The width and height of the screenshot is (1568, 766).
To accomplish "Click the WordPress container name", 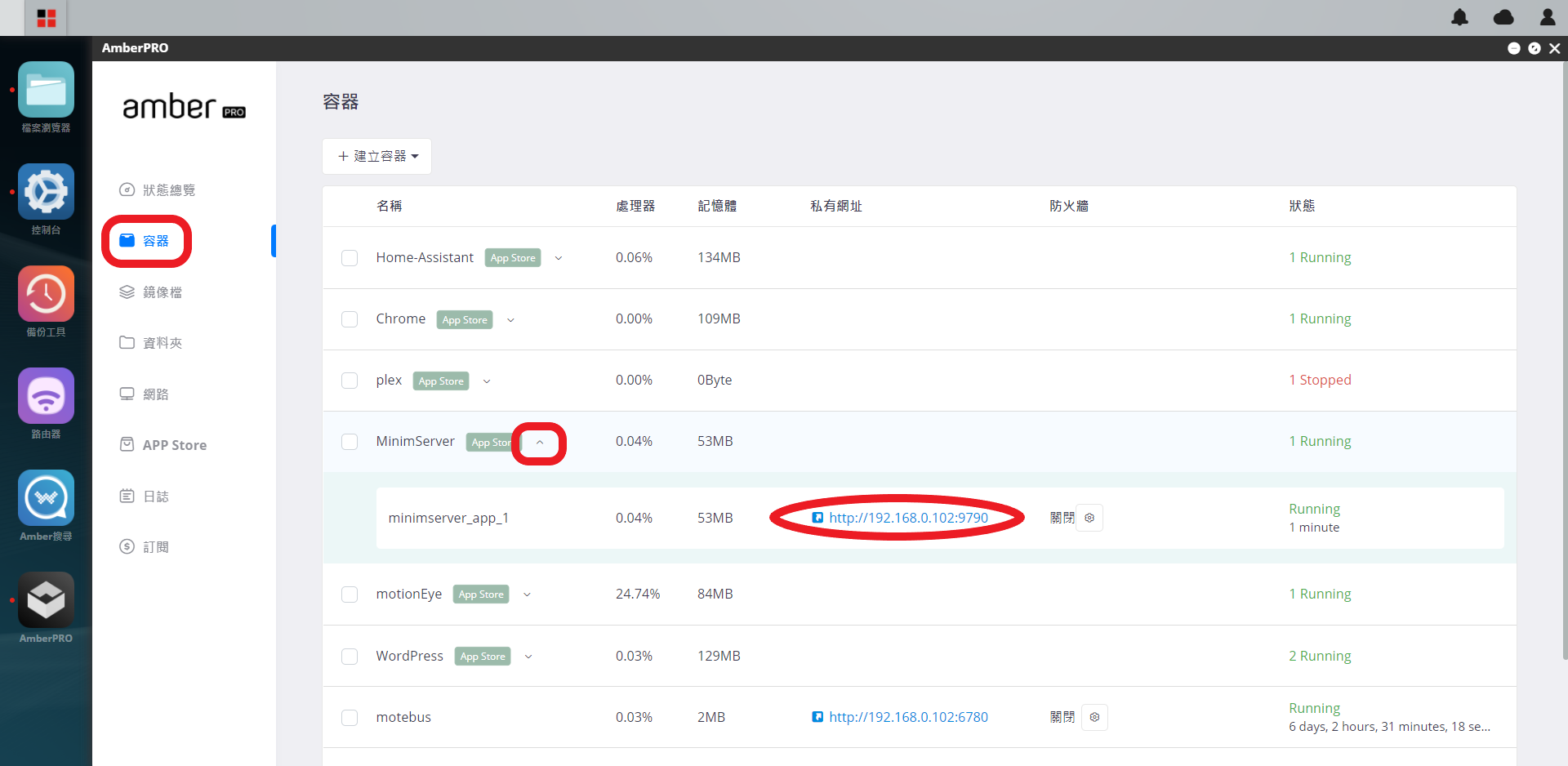I will click(409, 656).
